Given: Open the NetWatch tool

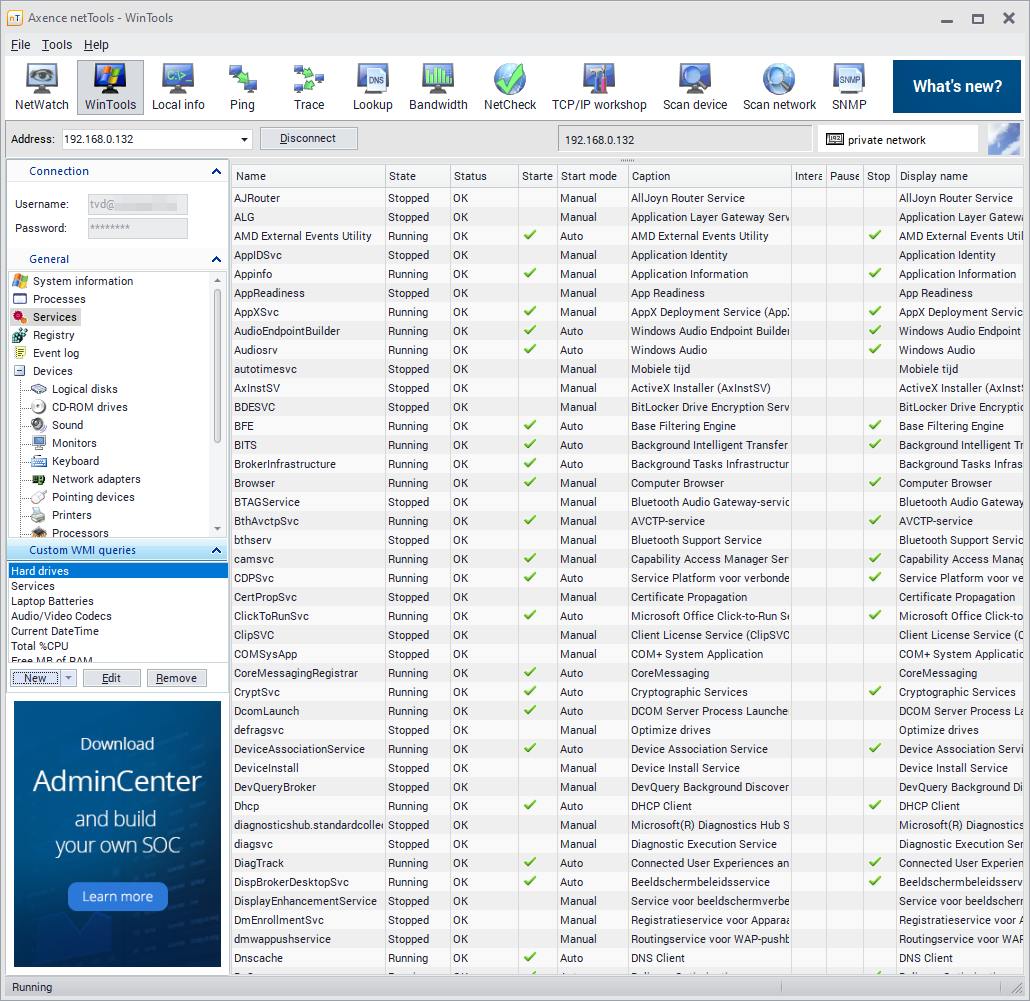Looking at the screenshot, I should pyautogui.click(x=42, y=87).
